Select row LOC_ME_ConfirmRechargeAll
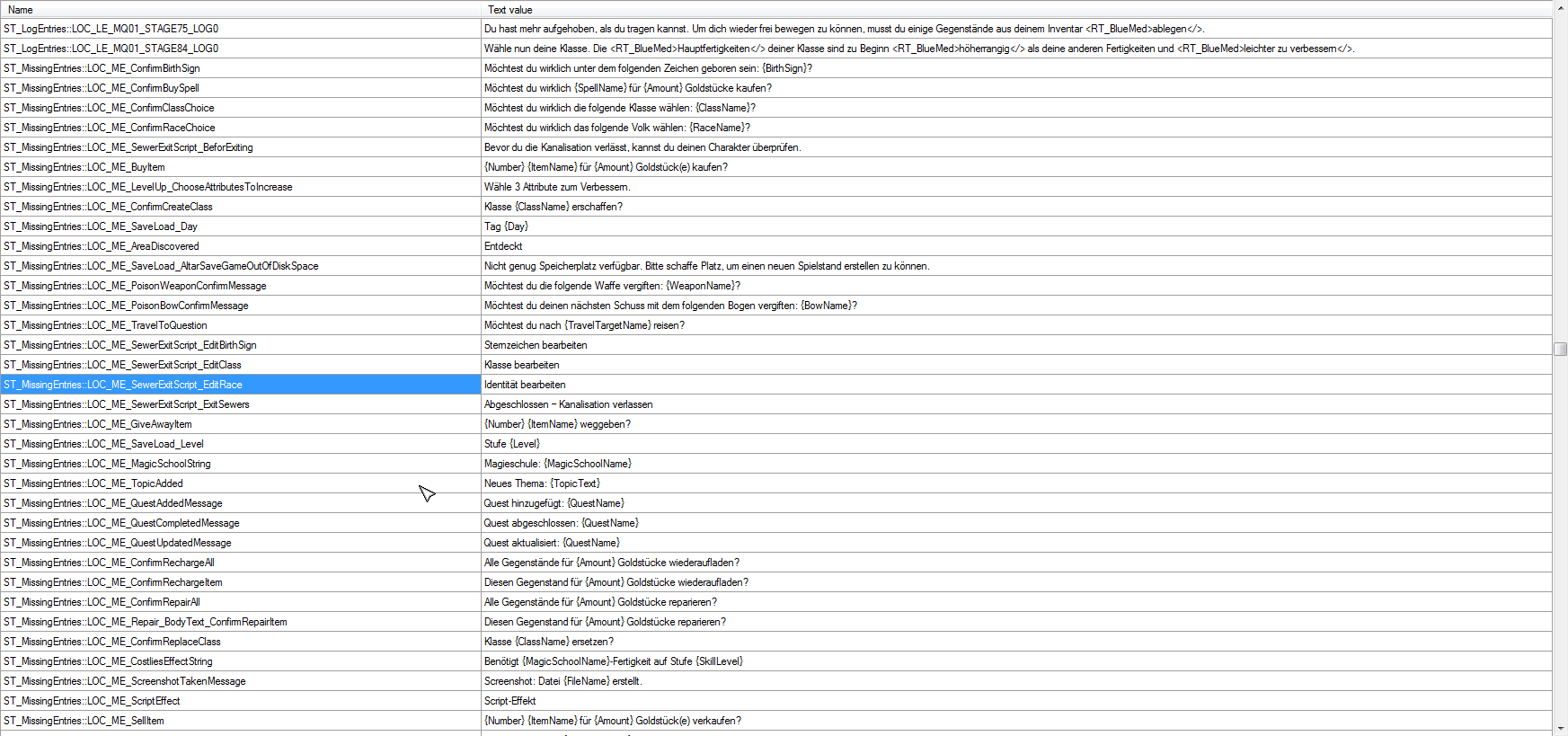Screen dimensions: 1568x736 (776, 563)
